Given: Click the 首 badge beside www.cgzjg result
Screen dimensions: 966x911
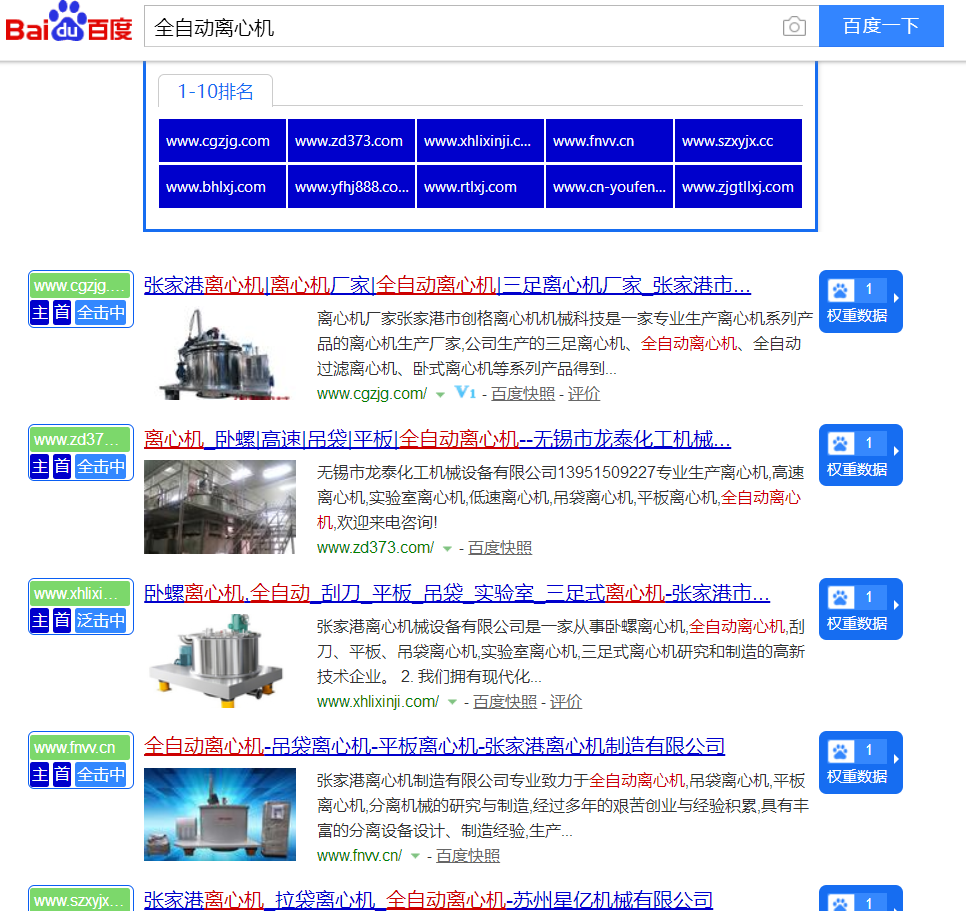Looking at the screenshot, I should tap(62, 313).
